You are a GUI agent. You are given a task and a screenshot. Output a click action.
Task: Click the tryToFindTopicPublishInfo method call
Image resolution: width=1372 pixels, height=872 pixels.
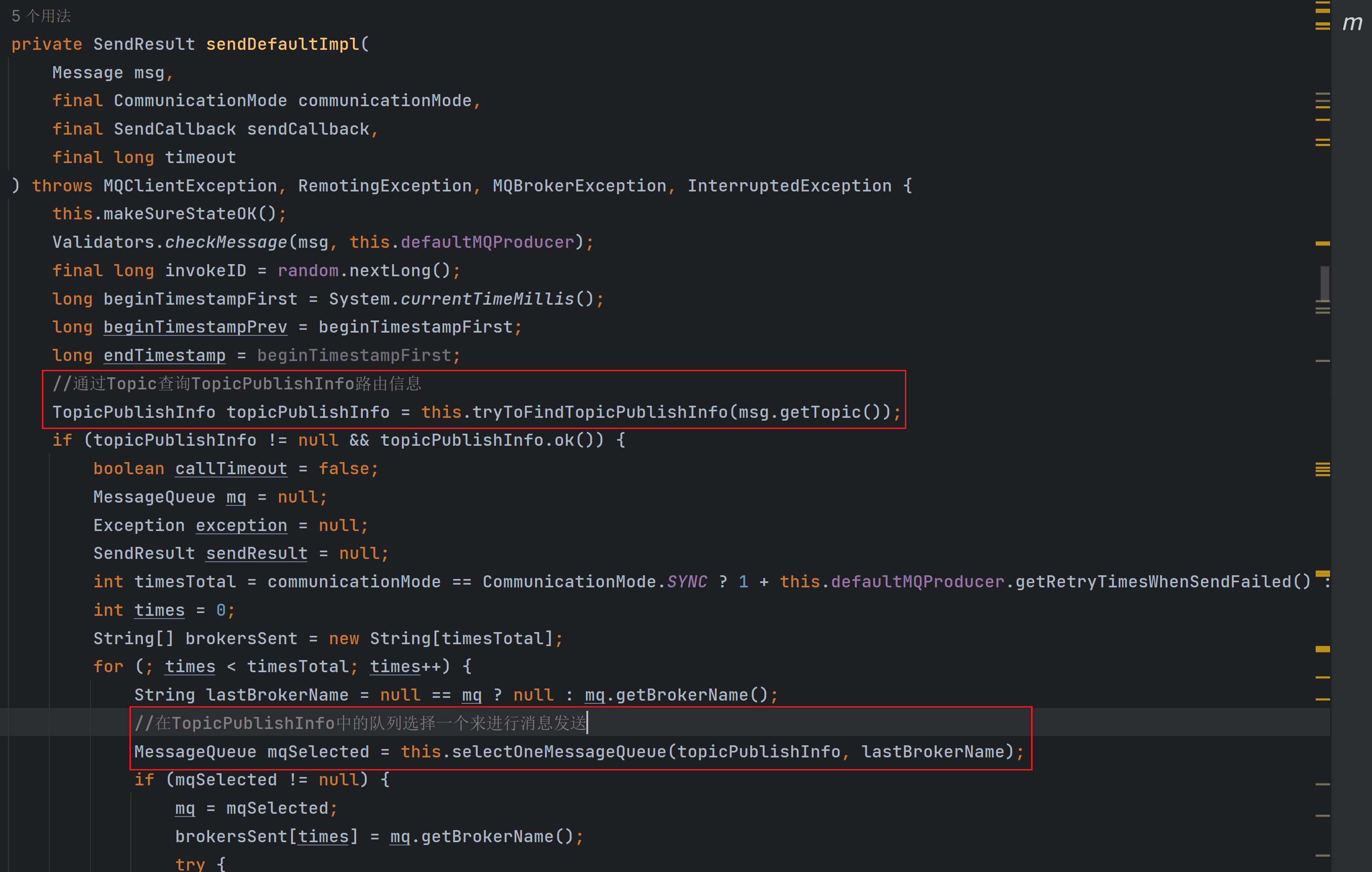599,412
